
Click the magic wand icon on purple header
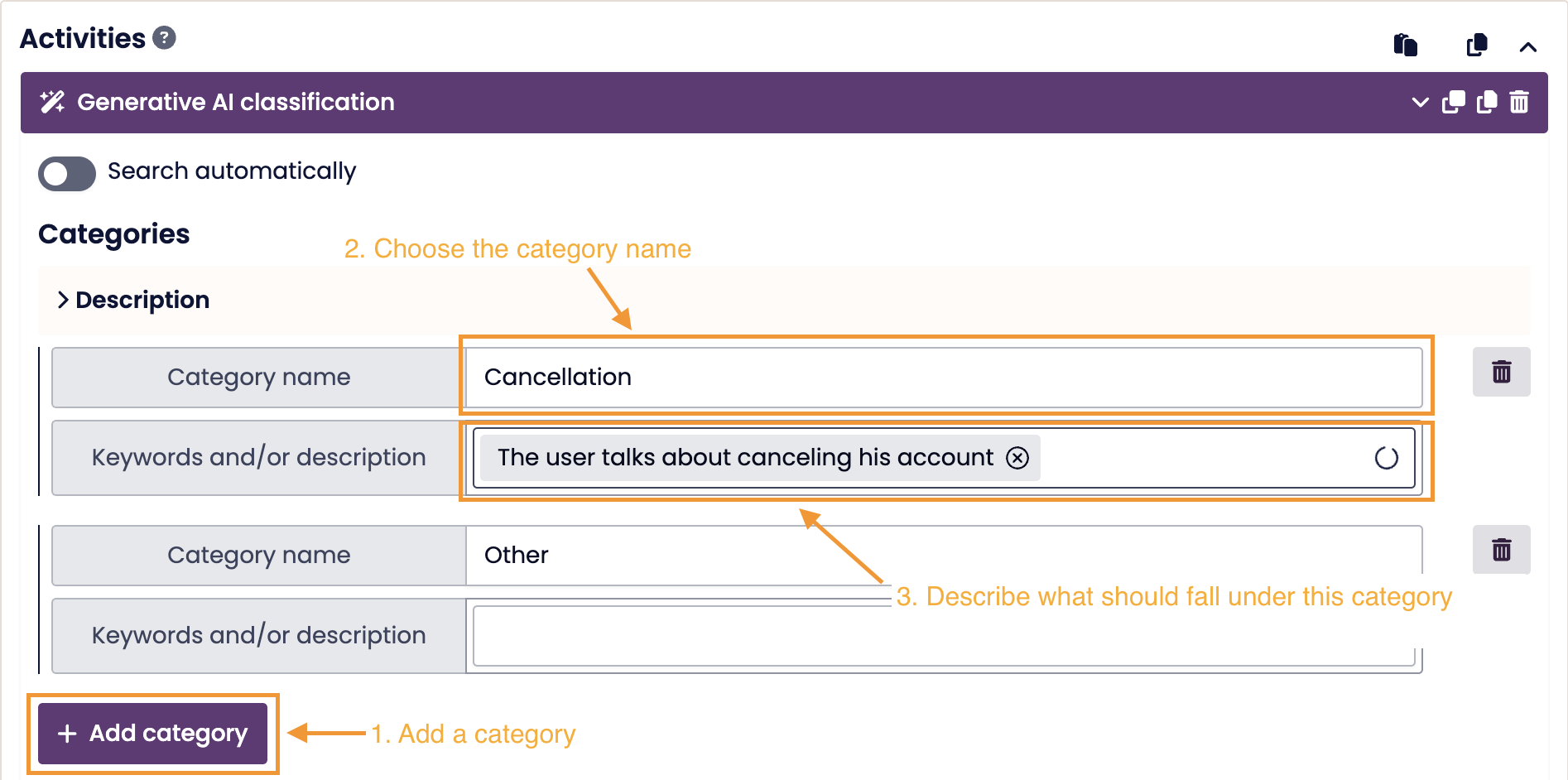click(52, 102)
